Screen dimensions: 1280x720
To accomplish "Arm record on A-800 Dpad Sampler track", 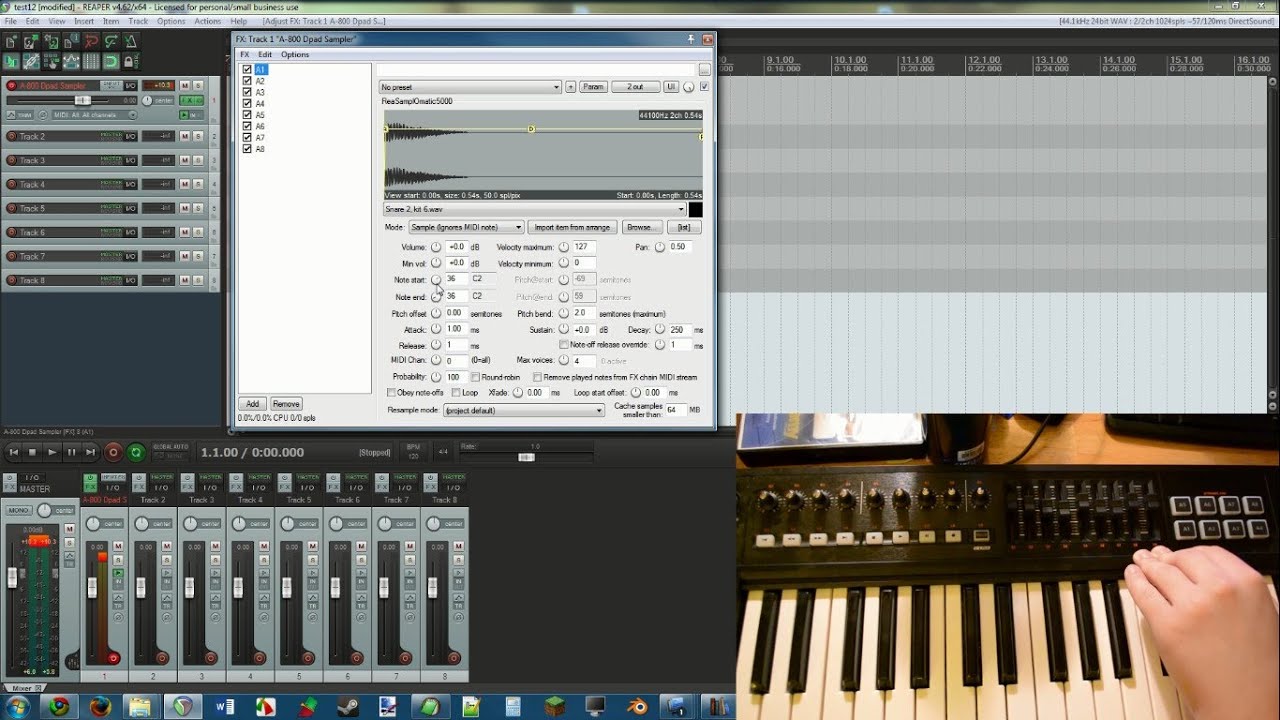I will click(12, 86).
